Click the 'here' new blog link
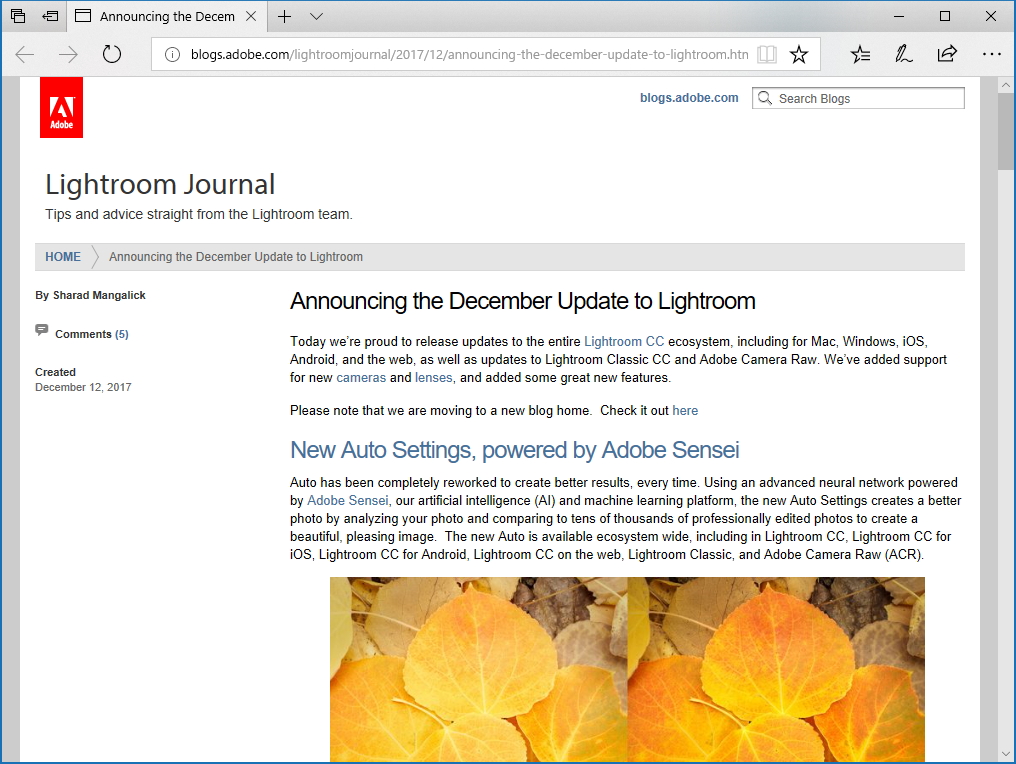The width and height of the screenshot is (1016, 764). point(685,411)
